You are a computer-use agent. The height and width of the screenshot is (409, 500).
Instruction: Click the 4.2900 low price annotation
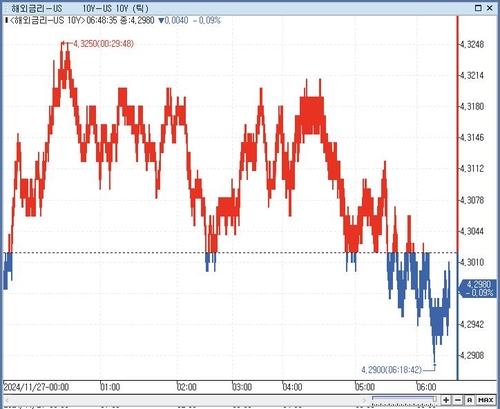click(x=391, y=370)
